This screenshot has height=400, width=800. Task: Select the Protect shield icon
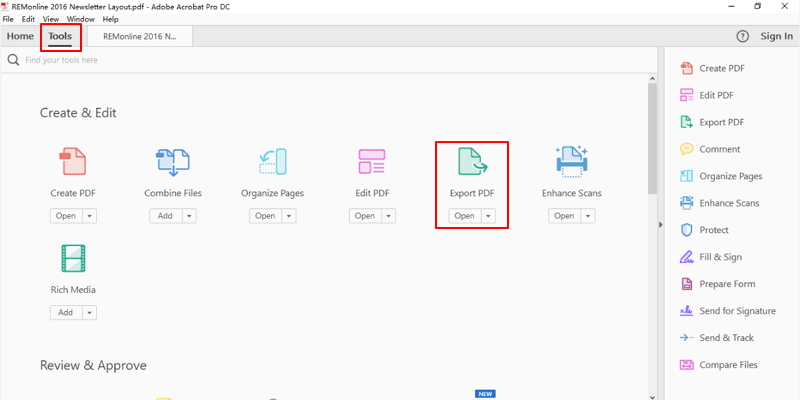687,230
